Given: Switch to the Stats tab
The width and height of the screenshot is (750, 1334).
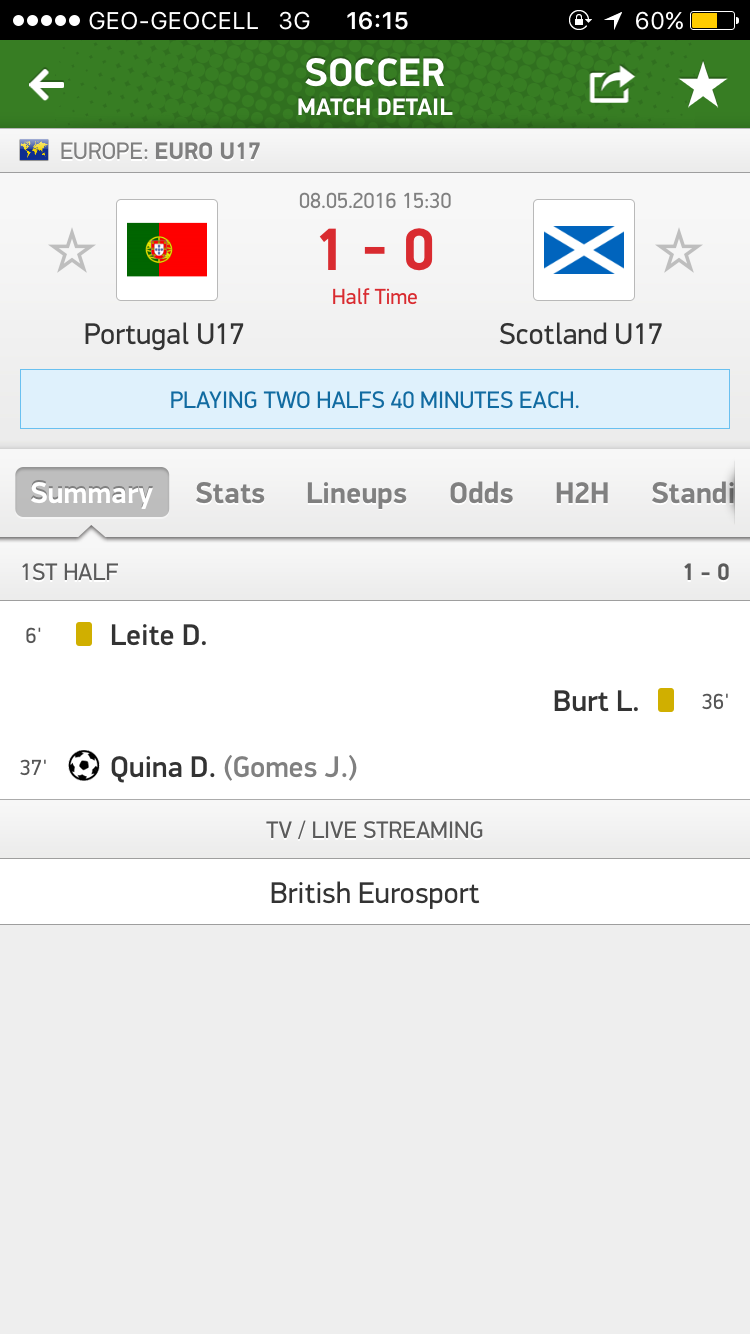Looking at the screenshot, I should point(230,493).
